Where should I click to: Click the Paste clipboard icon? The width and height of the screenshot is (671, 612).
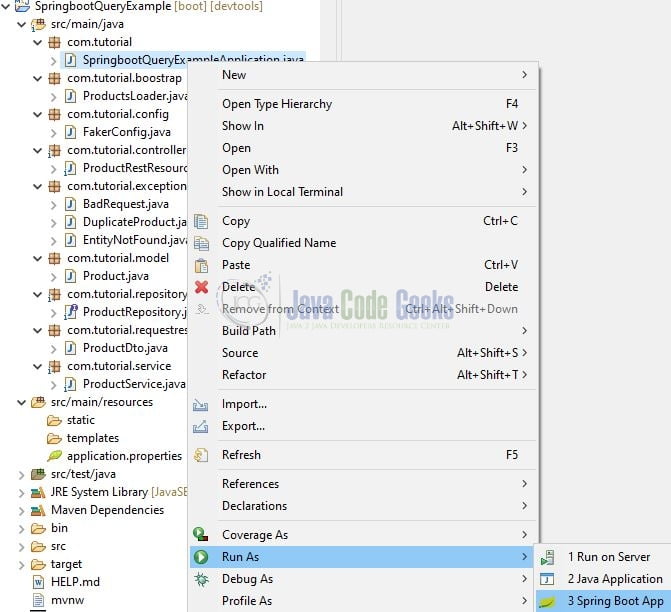pos(201,265)
